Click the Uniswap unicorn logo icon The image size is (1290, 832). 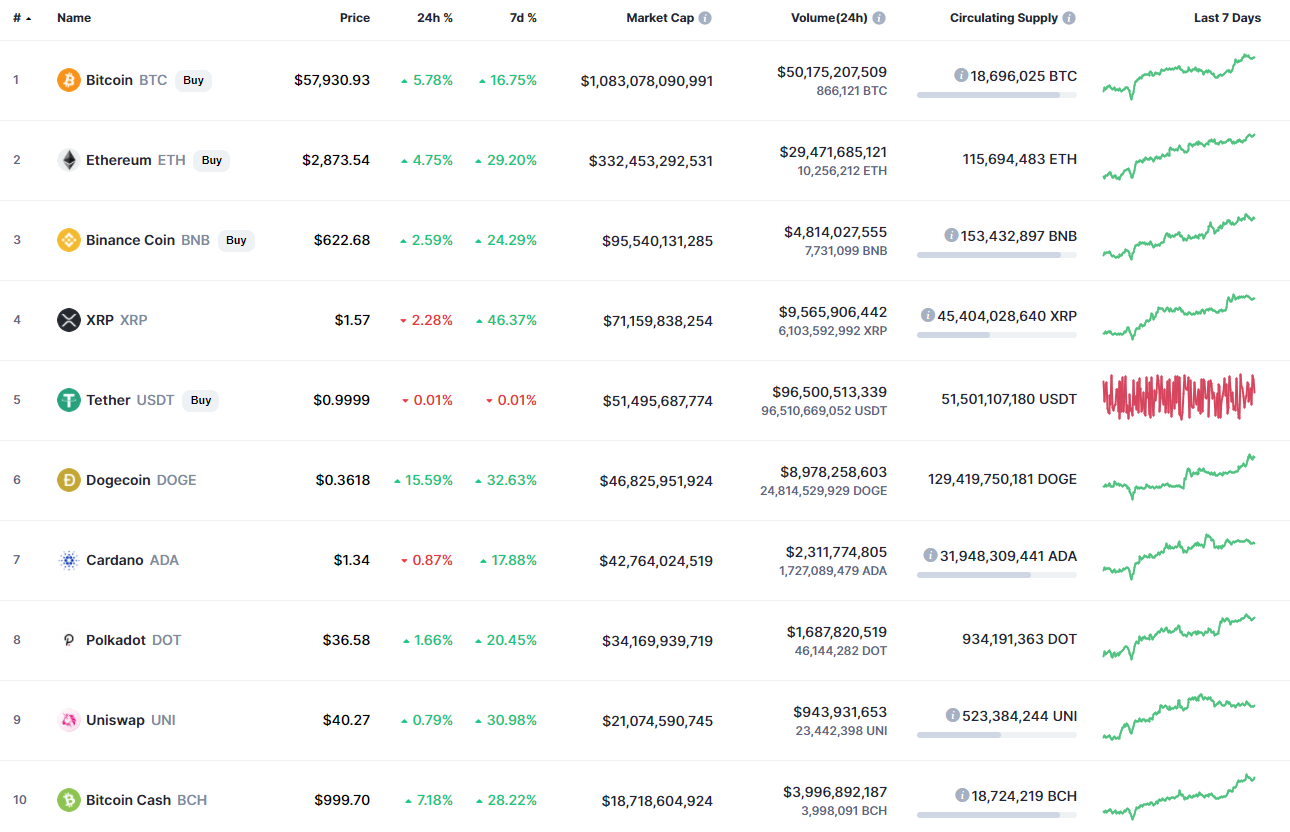(x=69, y=720)
